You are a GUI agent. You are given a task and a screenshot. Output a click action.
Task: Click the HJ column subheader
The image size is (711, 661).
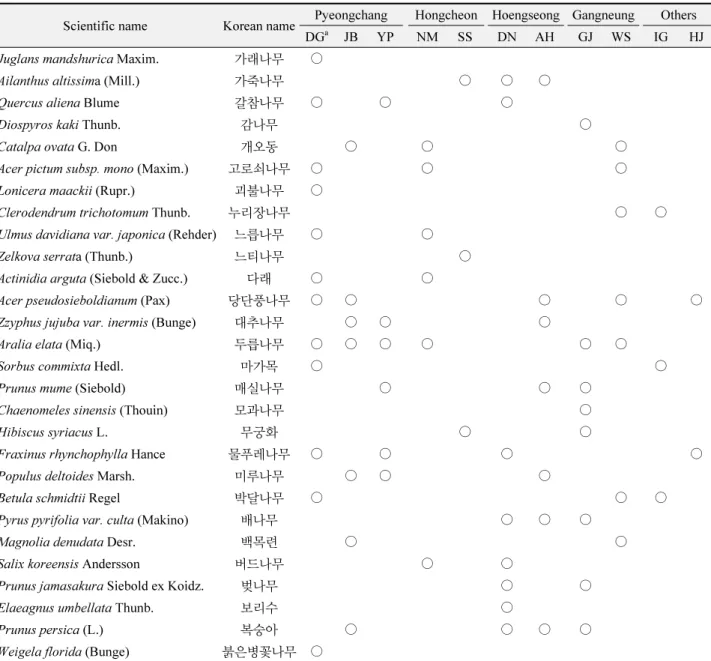click(696, 37)
